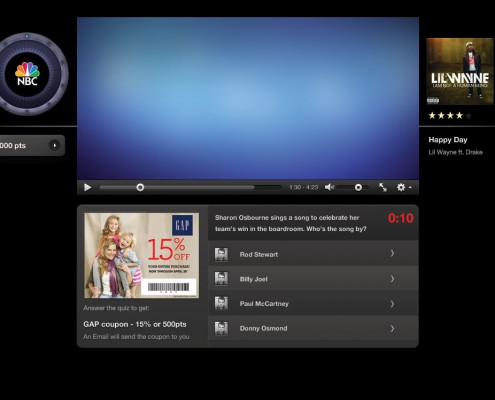Screen dimensions: 495x400
Task: Click the first star rating
Action: [432, 116]
